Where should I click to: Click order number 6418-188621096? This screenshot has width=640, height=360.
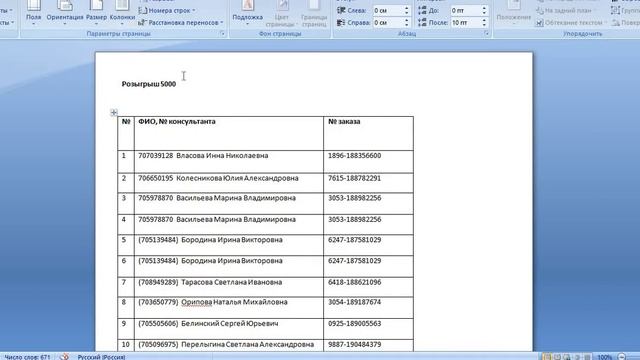tap(354, 282)
